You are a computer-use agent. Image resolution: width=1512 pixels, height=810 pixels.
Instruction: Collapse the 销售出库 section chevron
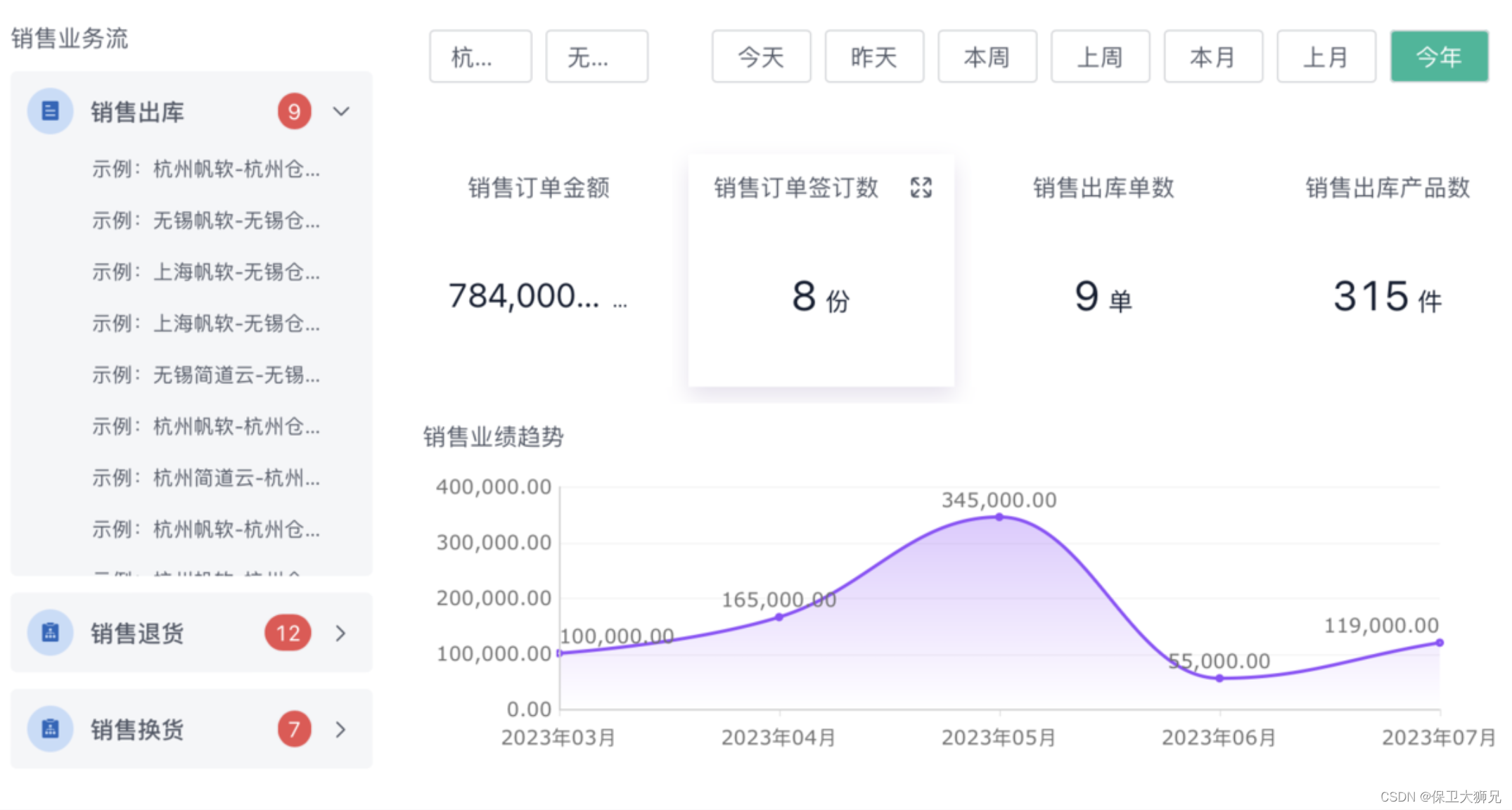(x=341, y=111)
